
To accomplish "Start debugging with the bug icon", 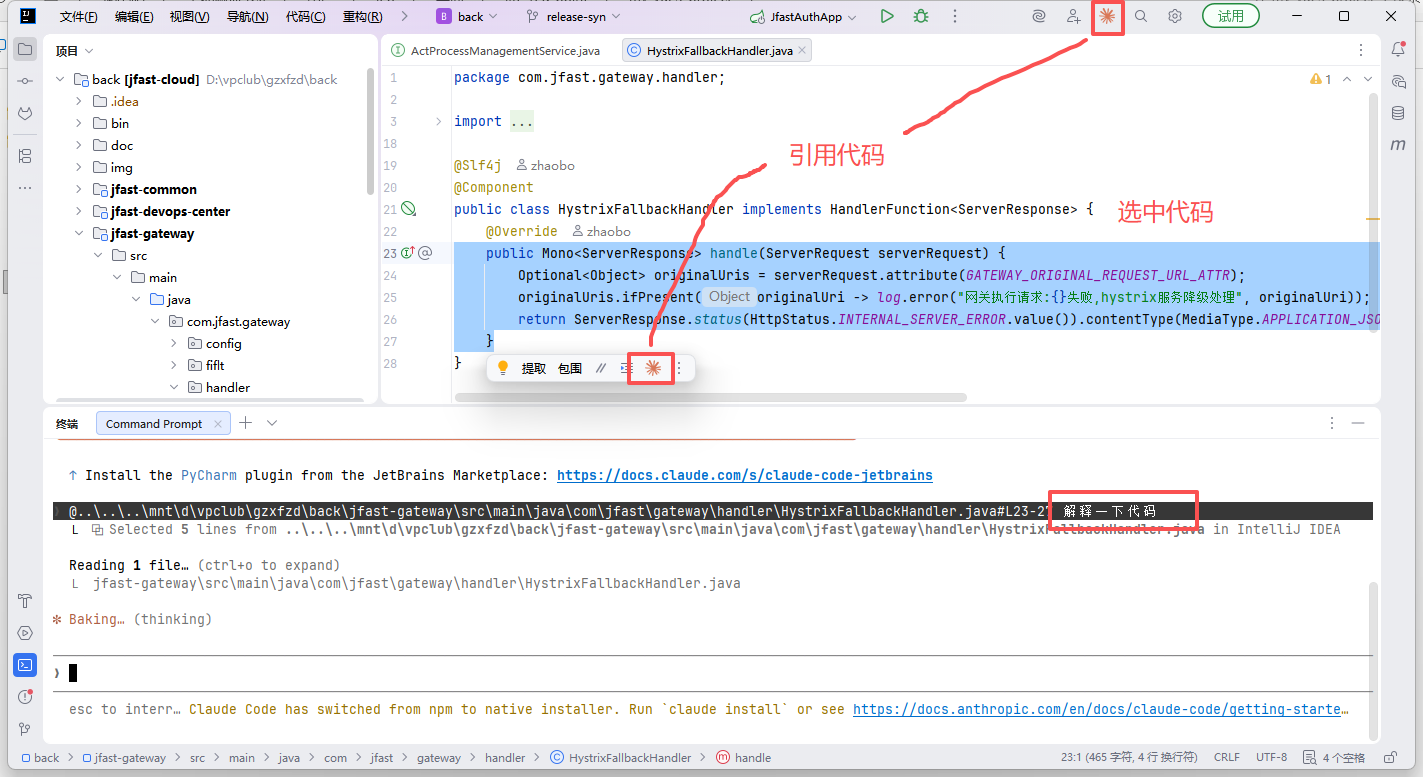I will tap(920, 16).
